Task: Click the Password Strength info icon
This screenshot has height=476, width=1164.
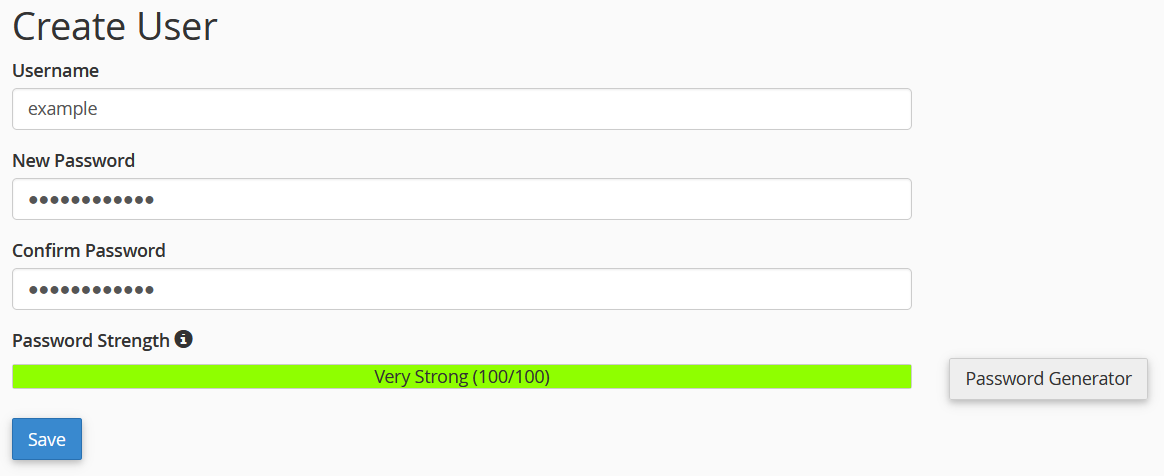Action: 183,339
